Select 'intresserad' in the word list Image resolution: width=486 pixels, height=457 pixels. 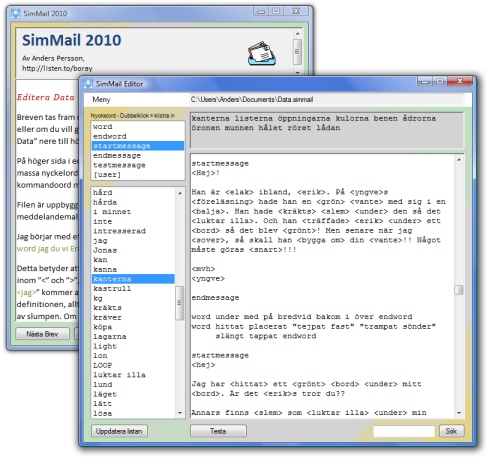point(133,231)
